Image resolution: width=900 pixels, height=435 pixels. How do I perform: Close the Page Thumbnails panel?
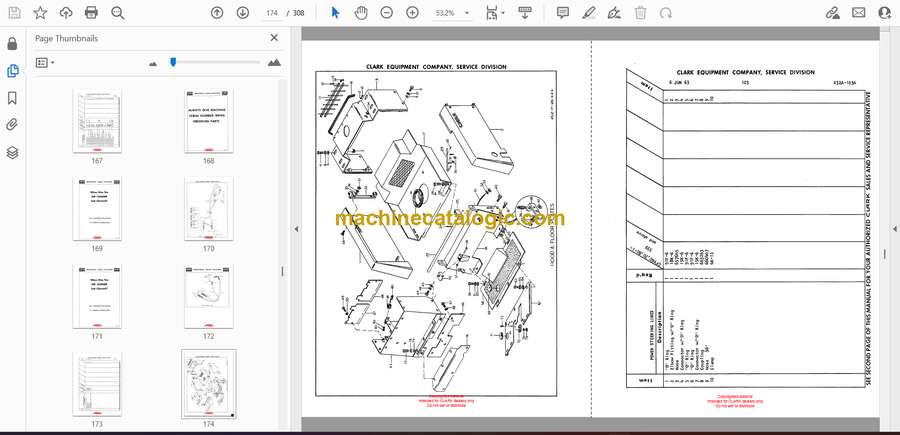(x=274, y=38)
